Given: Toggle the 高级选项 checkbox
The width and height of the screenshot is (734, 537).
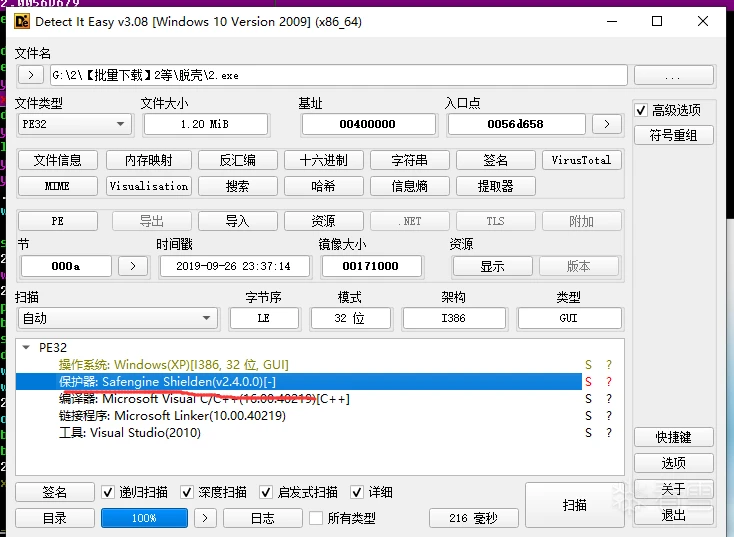Looking at the screenshot, I should pyautogui.click(x=641, y=110).
